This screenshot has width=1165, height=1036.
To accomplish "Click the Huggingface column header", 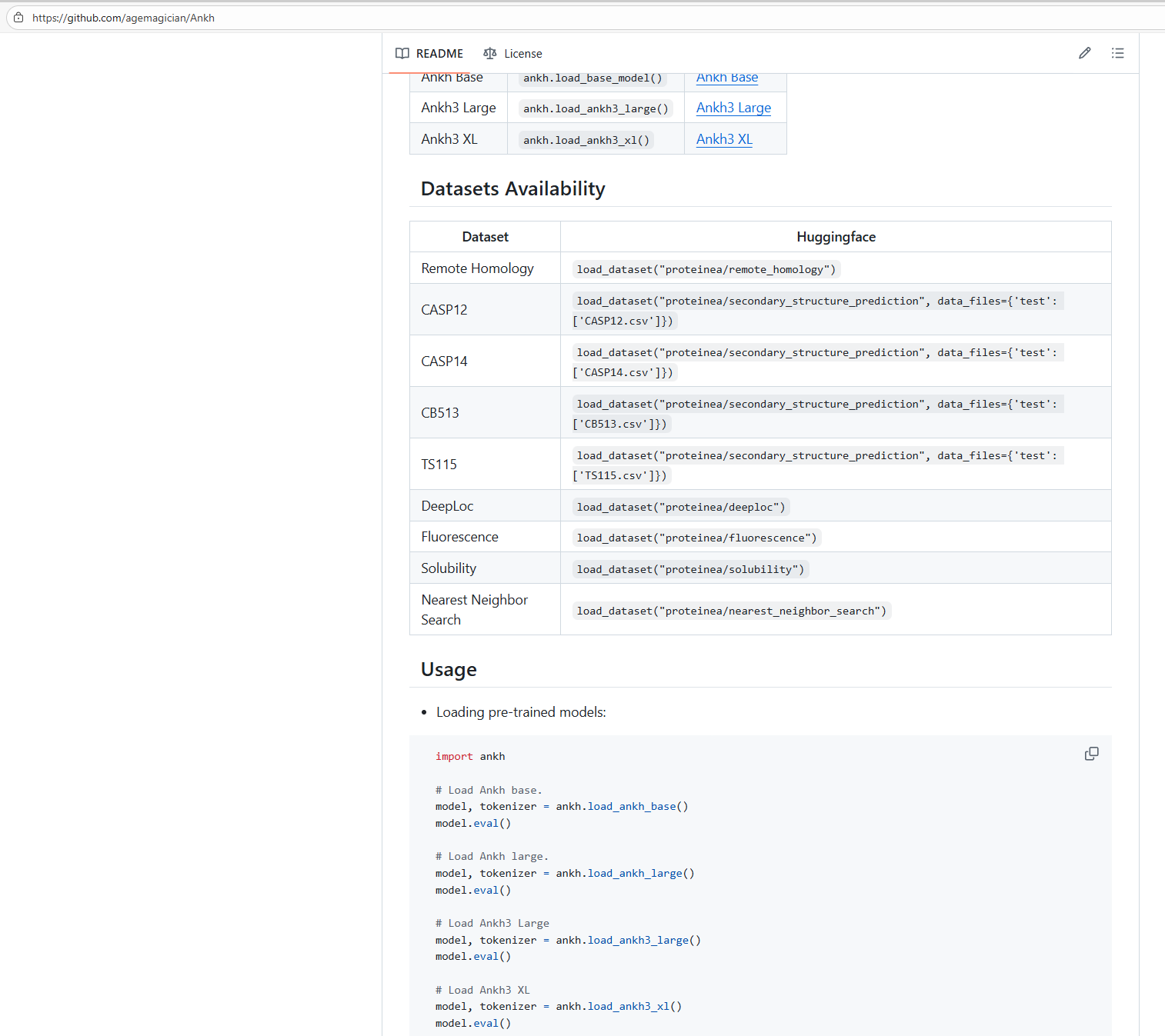I will point(836,237).
